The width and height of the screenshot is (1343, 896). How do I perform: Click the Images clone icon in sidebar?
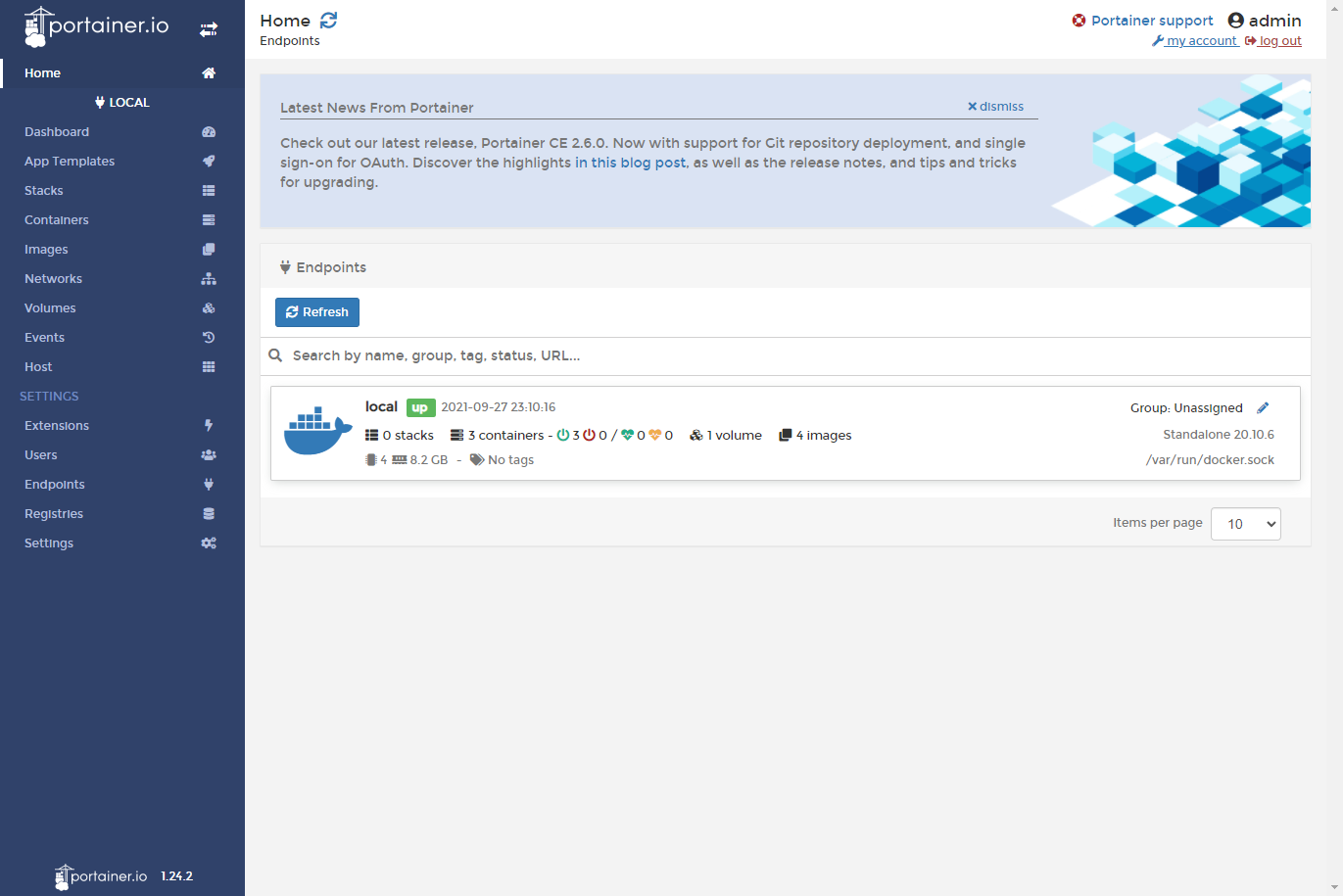(209, 250)
